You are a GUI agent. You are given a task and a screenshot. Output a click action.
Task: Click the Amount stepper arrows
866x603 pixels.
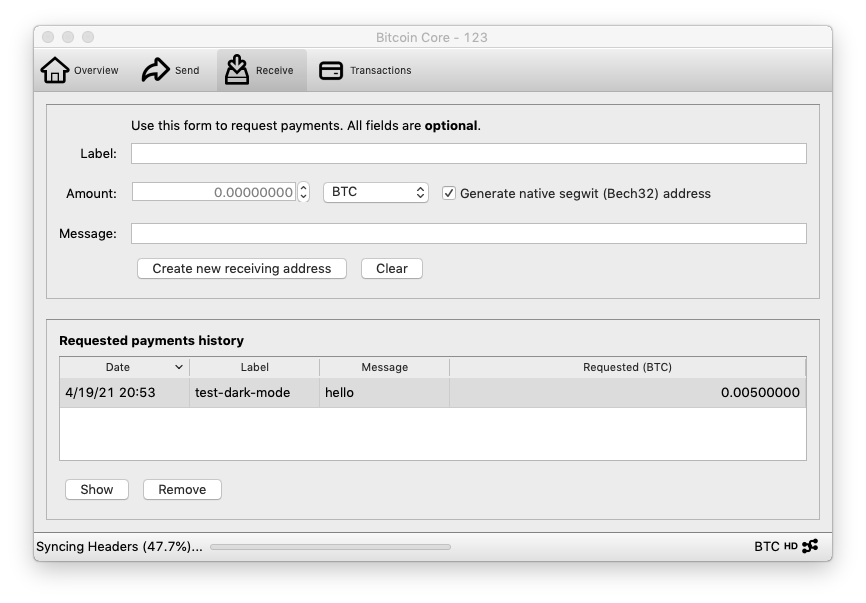[303, 192]
